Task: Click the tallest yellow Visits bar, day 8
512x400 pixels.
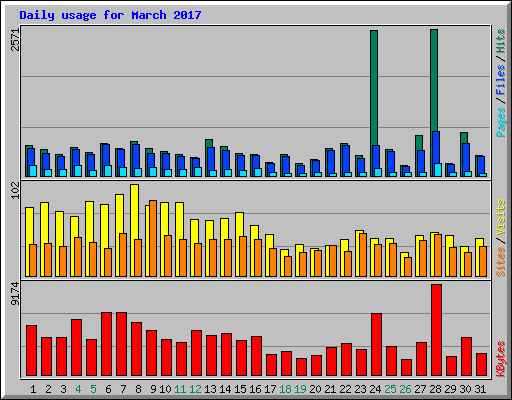Action: (135, 211)
